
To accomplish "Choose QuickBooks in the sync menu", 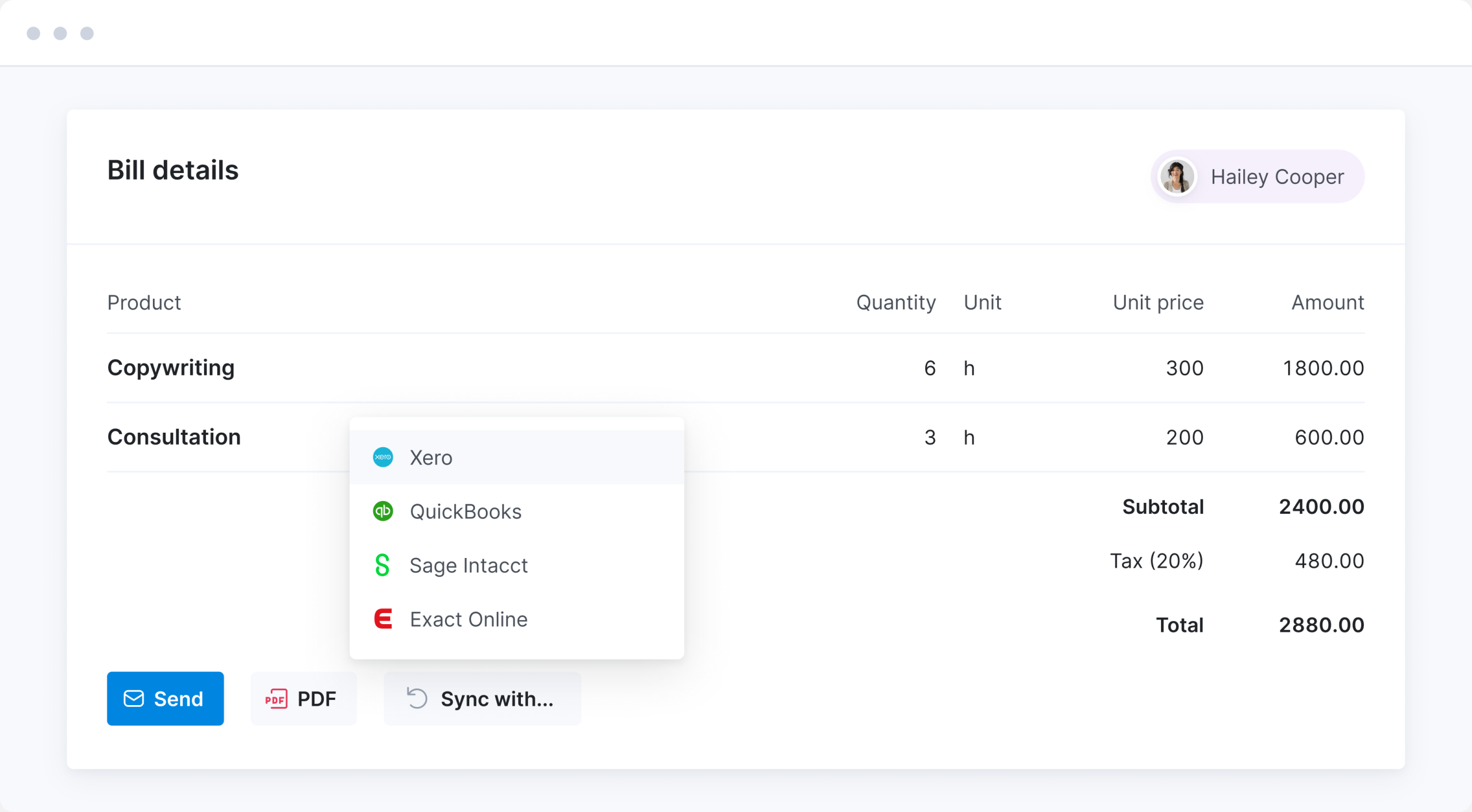I will (517, 511).
